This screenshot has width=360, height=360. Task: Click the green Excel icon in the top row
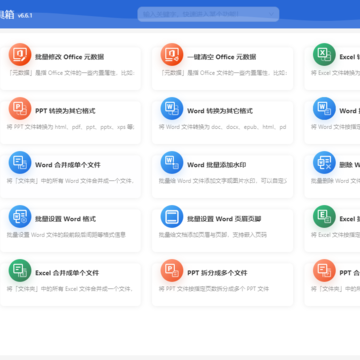pyautogui.click(x=324, y=54)
